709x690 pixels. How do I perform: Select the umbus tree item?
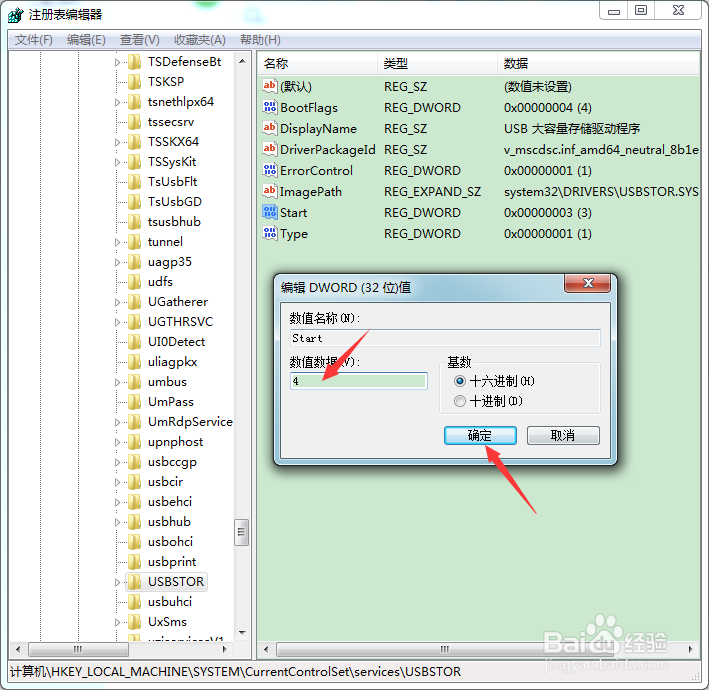tap(167, 382)
